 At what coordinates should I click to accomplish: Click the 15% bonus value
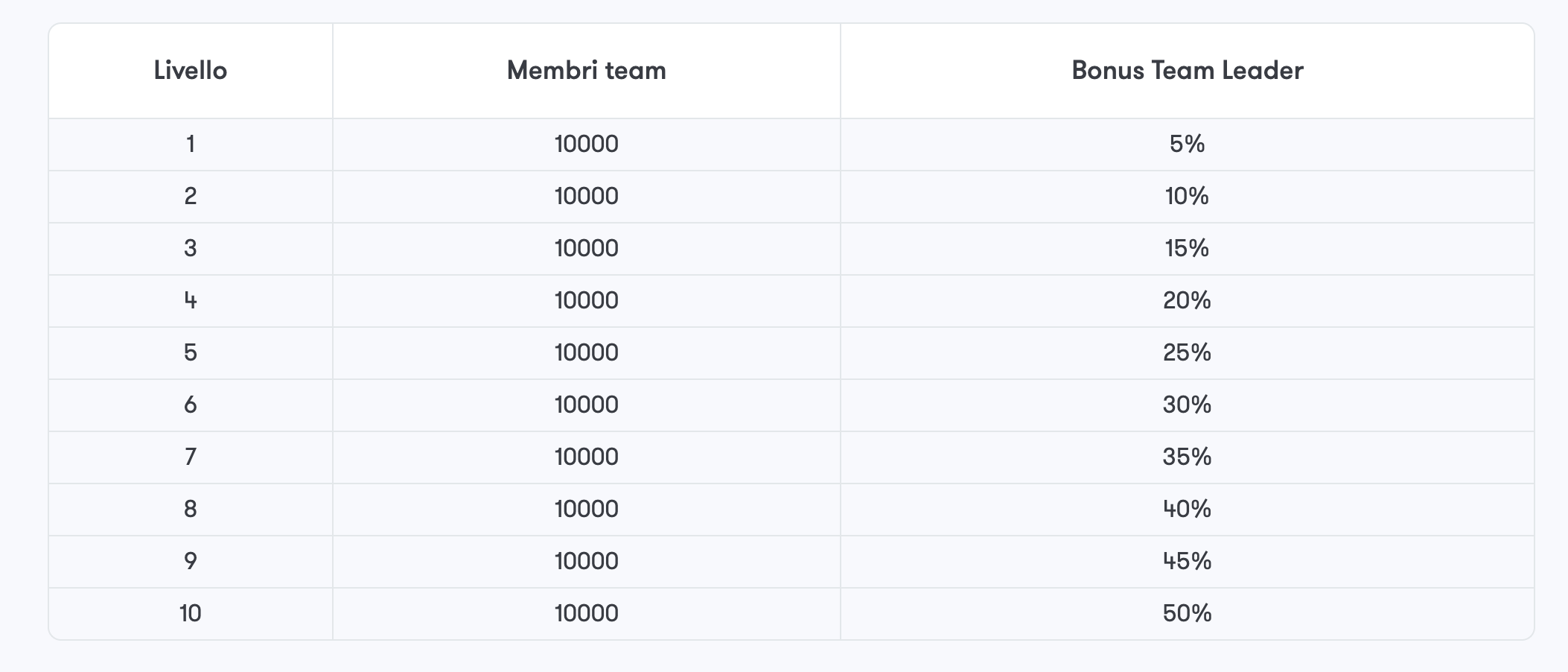point(1188,248)
